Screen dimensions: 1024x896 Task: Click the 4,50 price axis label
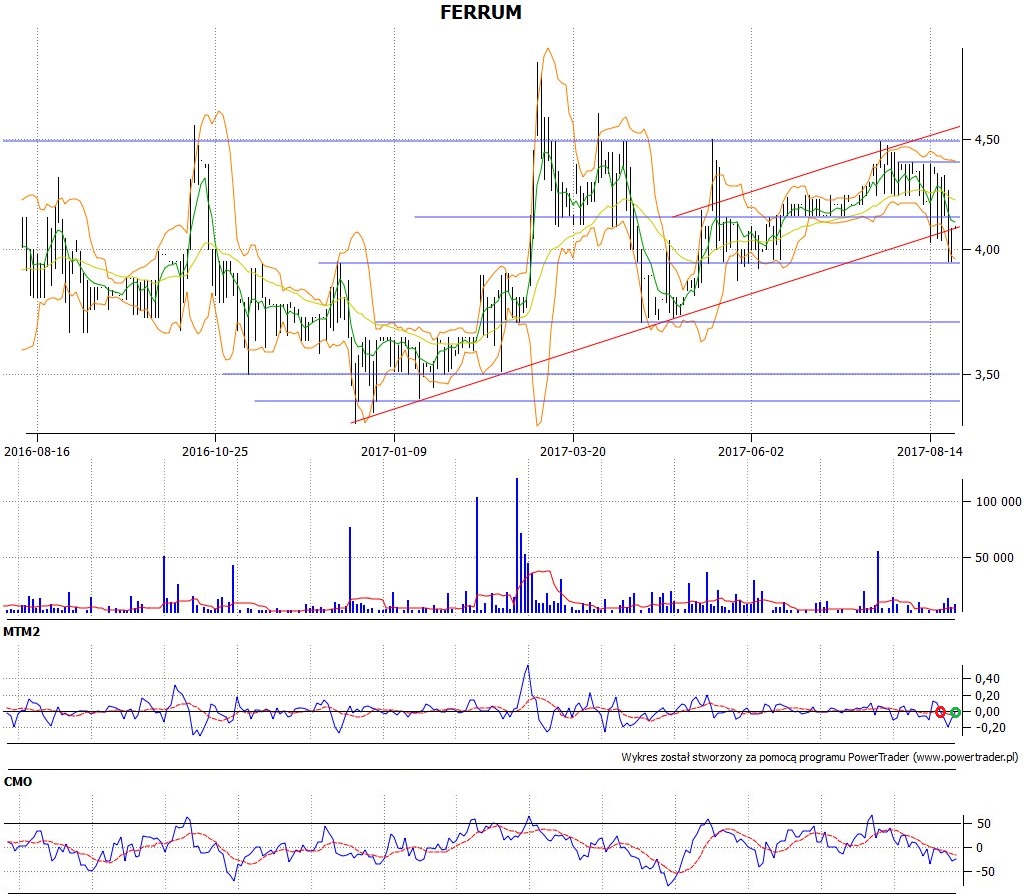tap(987, 140)
